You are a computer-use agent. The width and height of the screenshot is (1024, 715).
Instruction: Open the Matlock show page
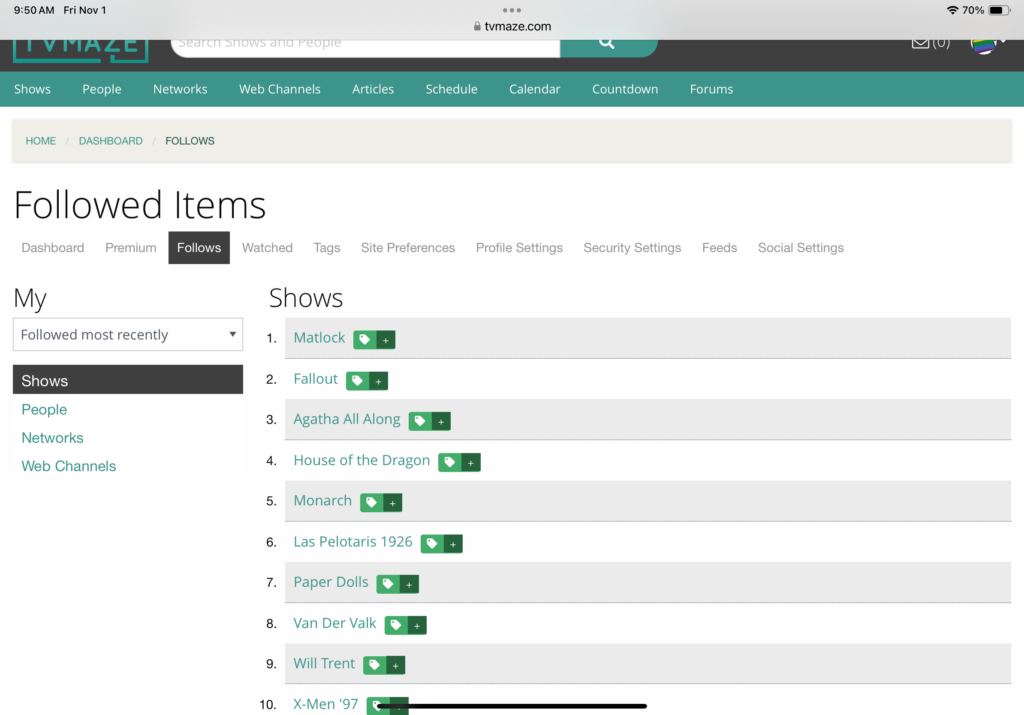pyautogui.click(x=319, y=338)
